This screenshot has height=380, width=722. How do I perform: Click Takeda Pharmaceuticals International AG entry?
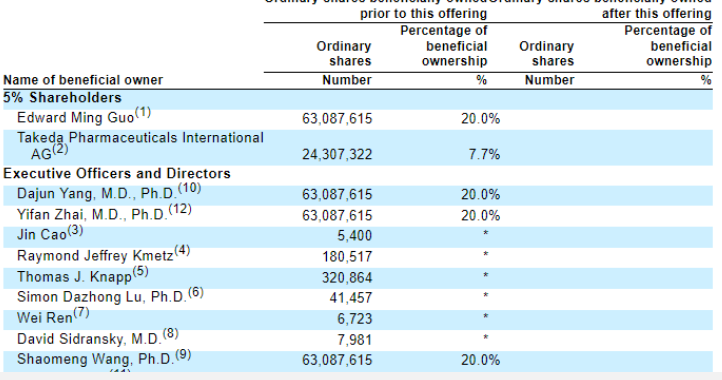click(140, 146)
